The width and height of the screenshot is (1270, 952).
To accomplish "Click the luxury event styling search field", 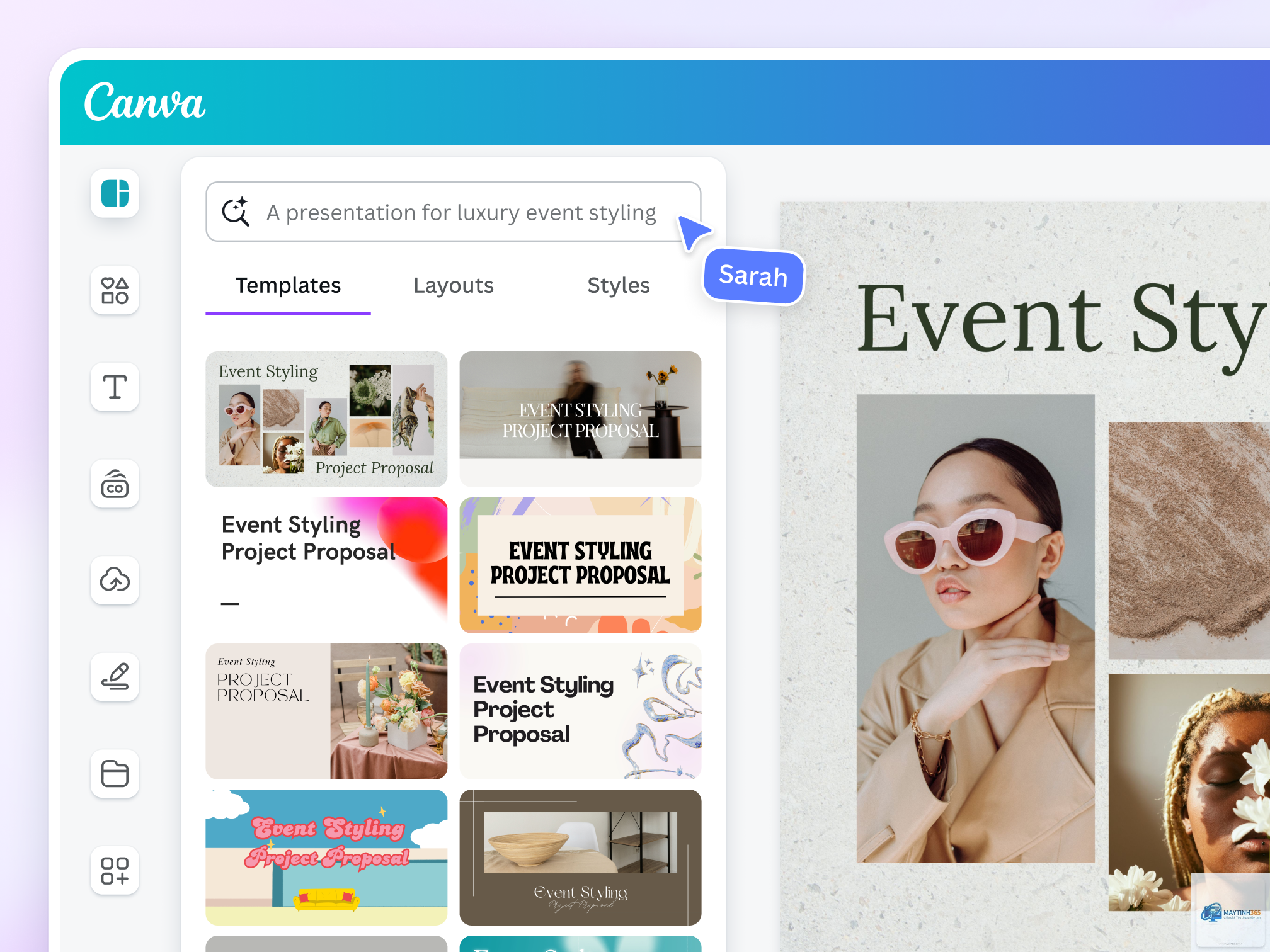I will [x=453, y=212].
